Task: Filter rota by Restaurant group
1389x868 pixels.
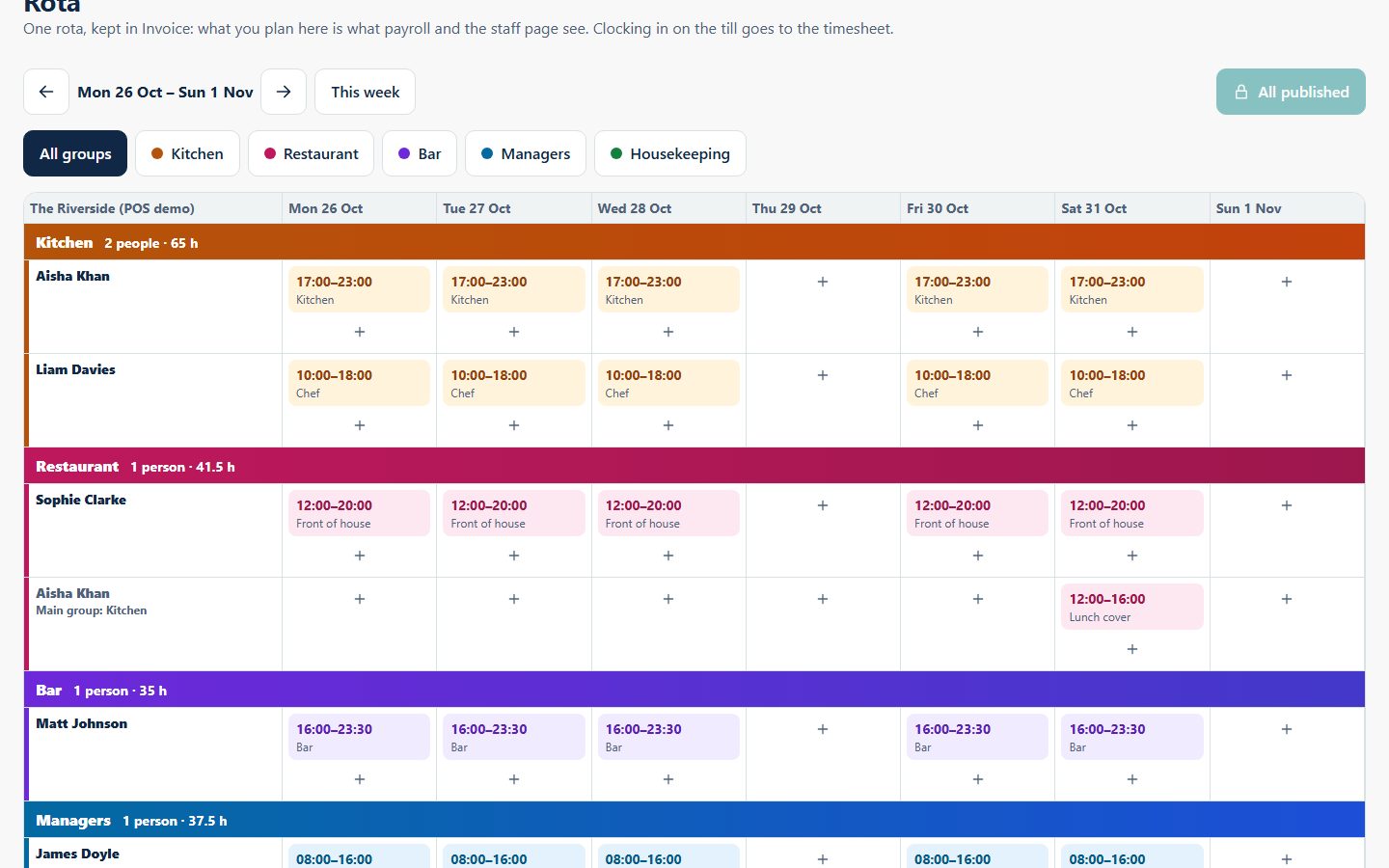Action: [311, 153]
